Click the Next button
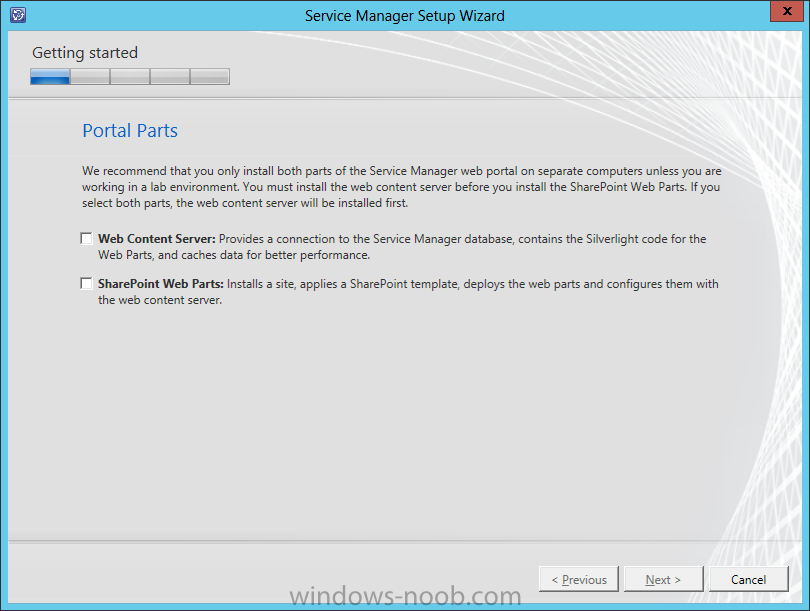Viewport: 810px width, 611px height. (663, 579)
